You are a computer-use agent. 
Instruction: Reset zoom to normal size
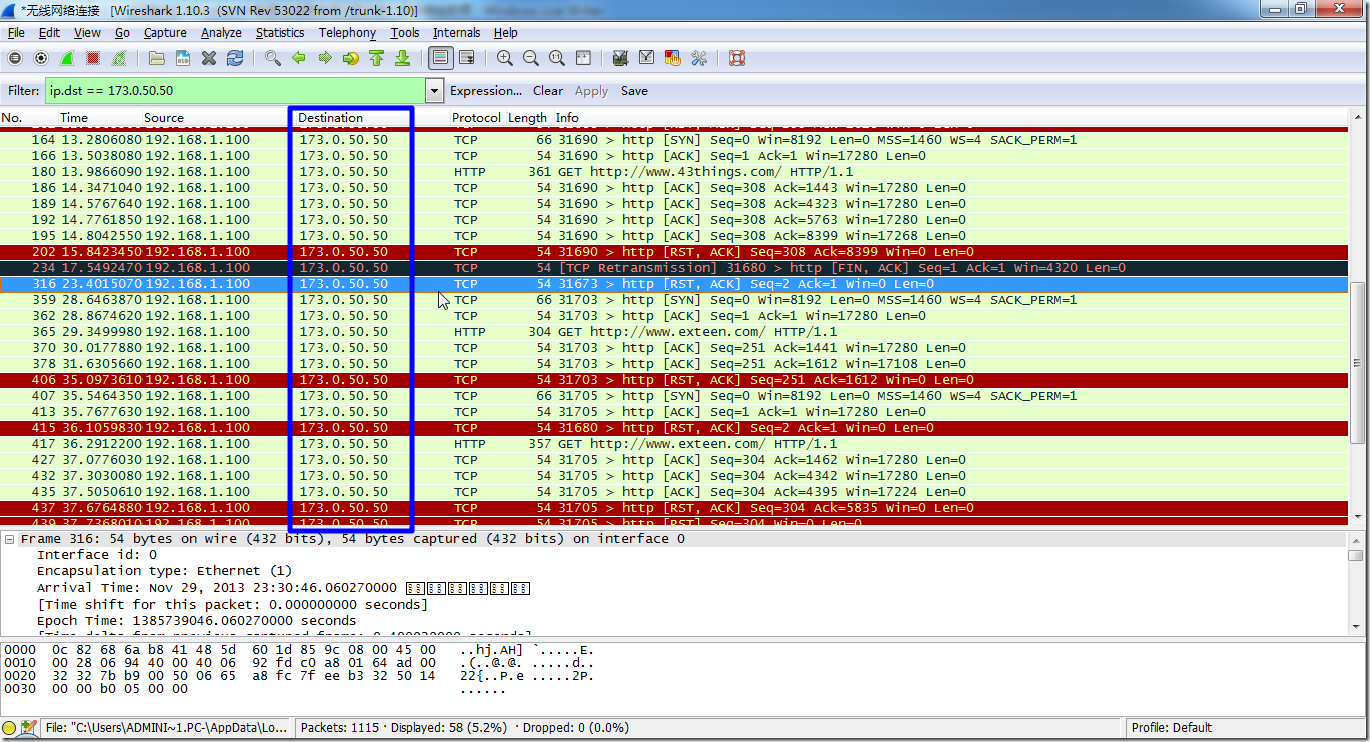point(557,59)
